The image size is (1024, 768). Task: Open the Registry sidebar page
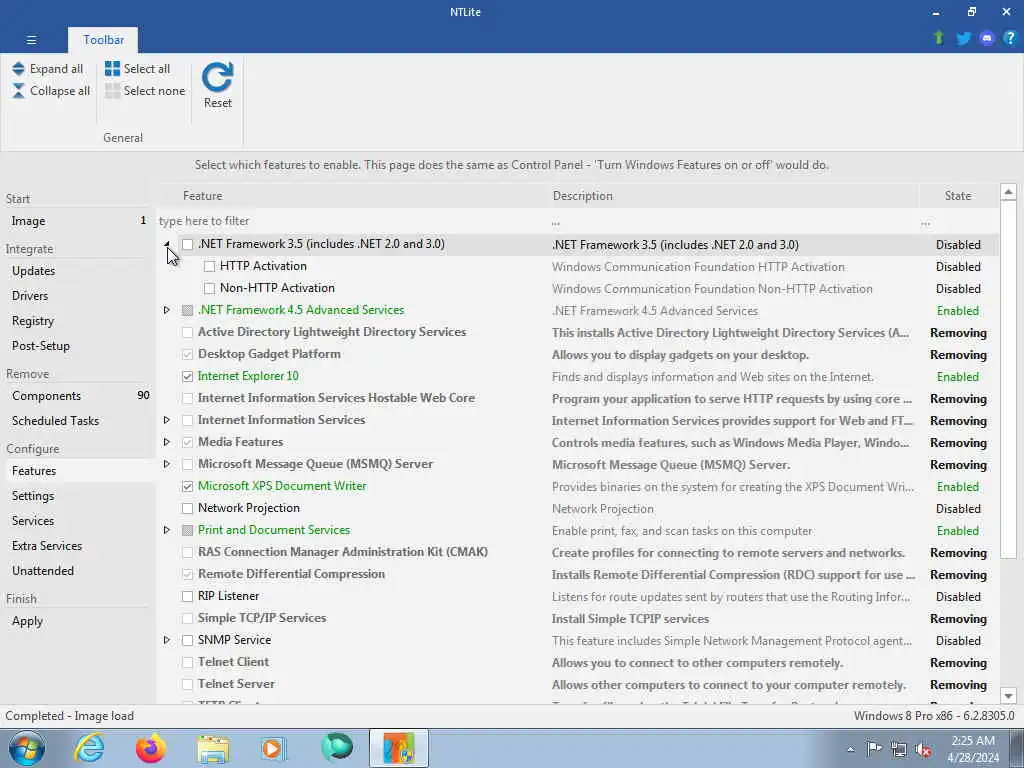78,321
